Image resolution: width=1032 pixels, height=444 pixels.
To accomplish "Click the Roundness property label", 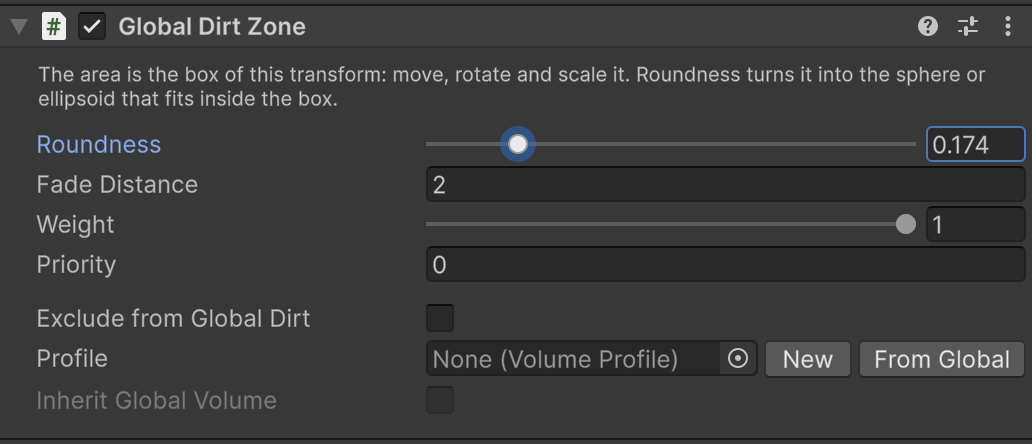I will point(99,144).
